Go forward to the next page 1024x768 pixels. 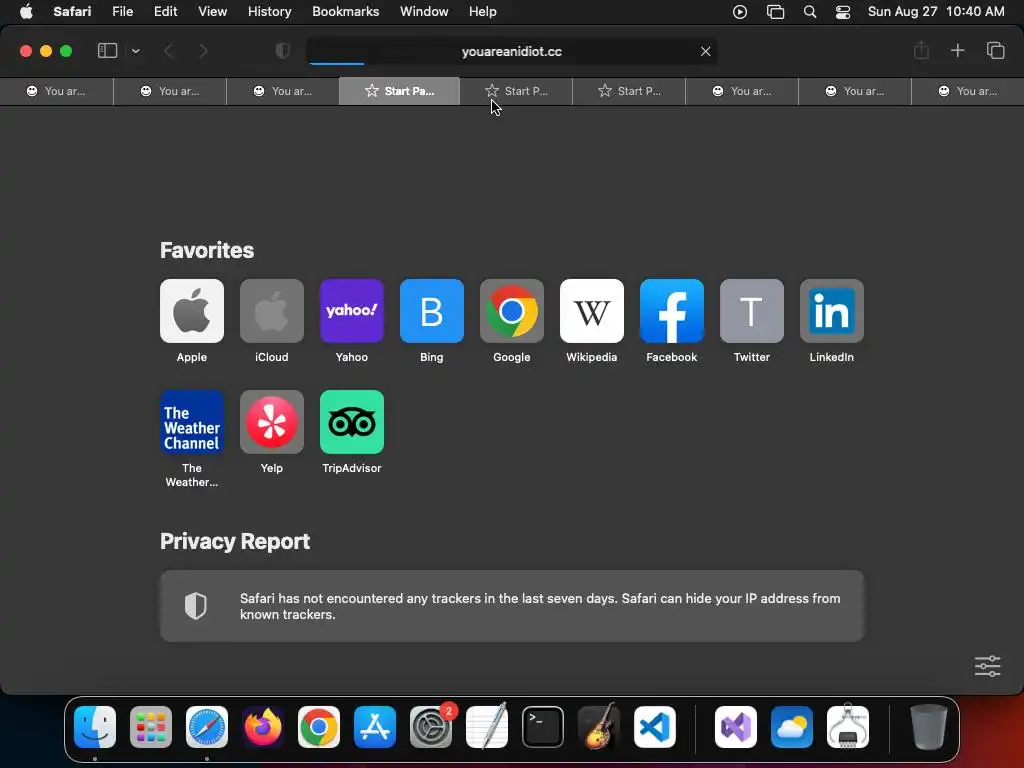pyautogui.click(x=203, y=51)
